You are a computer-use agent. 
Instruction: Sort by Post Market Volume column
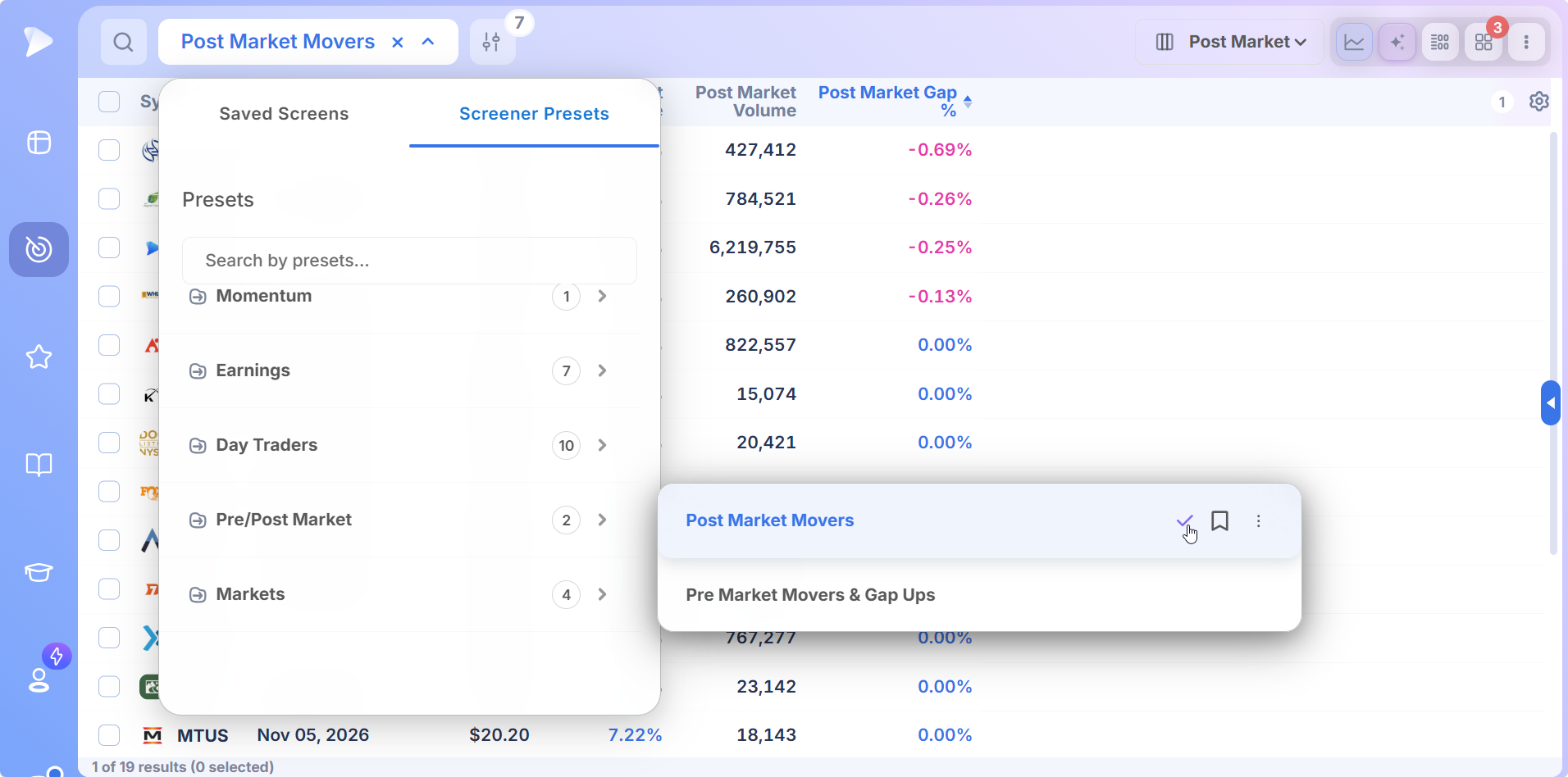(x=745, y=102)
